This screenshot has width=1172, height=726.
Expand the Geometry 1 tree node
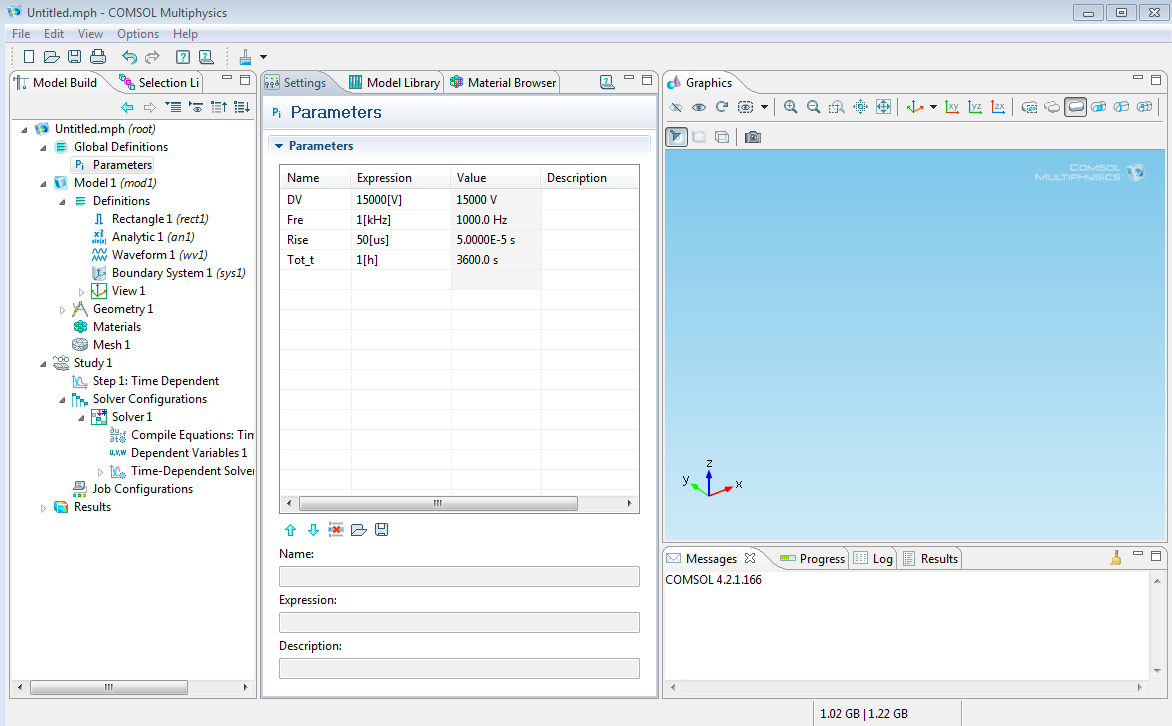pyautogui.click(x=63, y=310)
